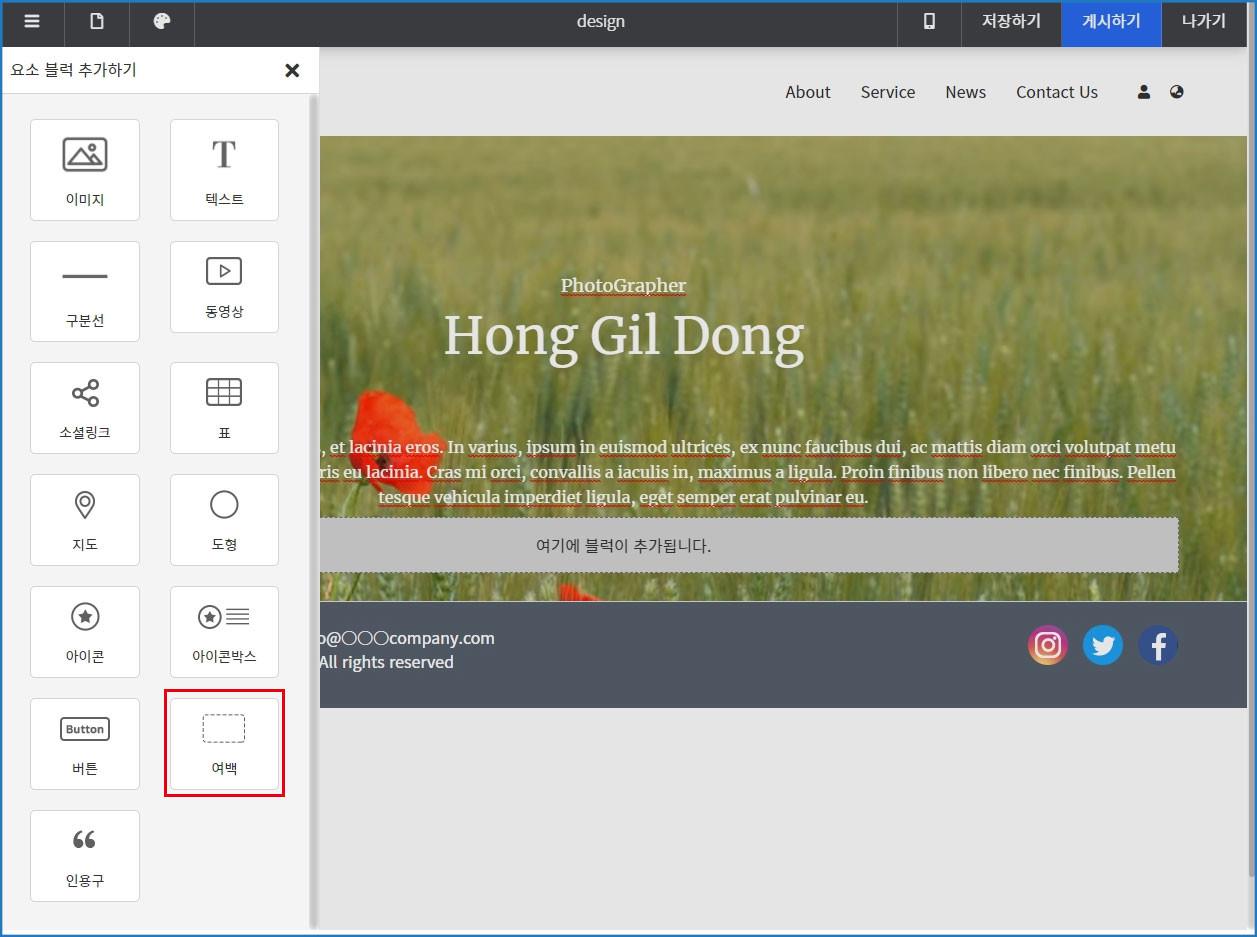Insert the 여백 spacer block
This screenshot has width=1257, height=937.
click(x=224, y=743)
